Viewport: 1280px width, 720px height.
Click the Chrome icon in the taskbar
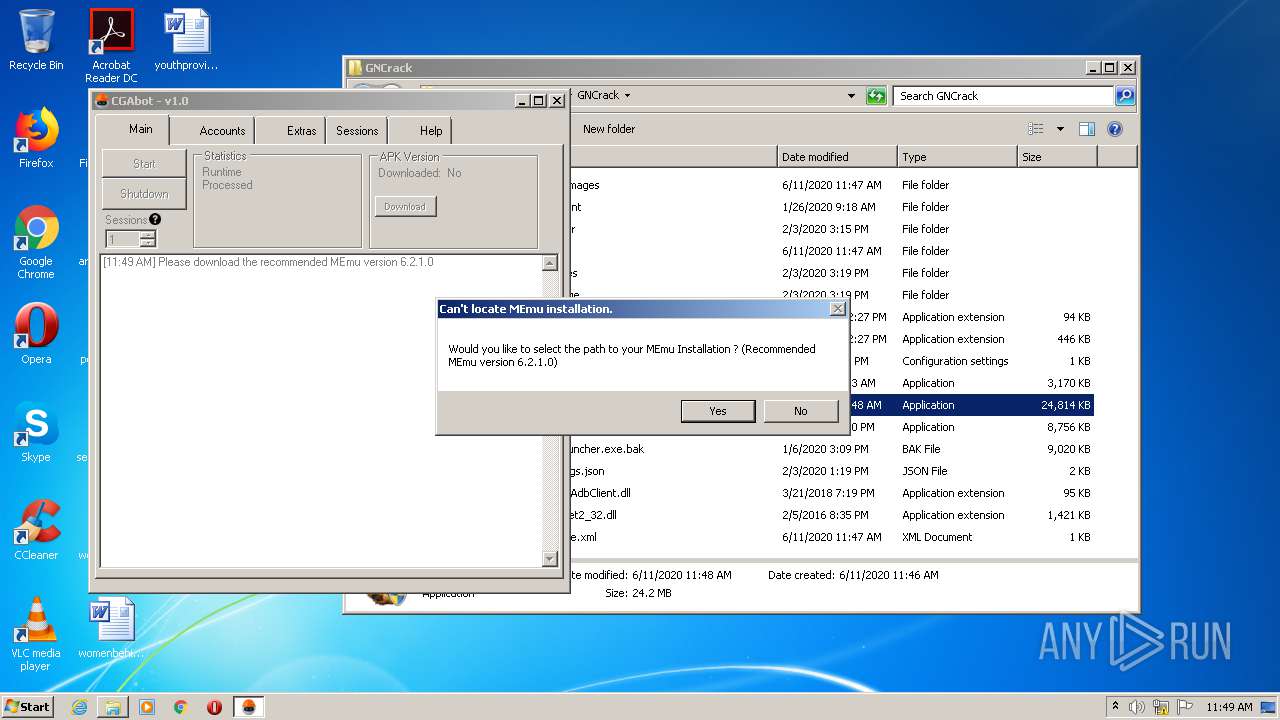[181, 707]
